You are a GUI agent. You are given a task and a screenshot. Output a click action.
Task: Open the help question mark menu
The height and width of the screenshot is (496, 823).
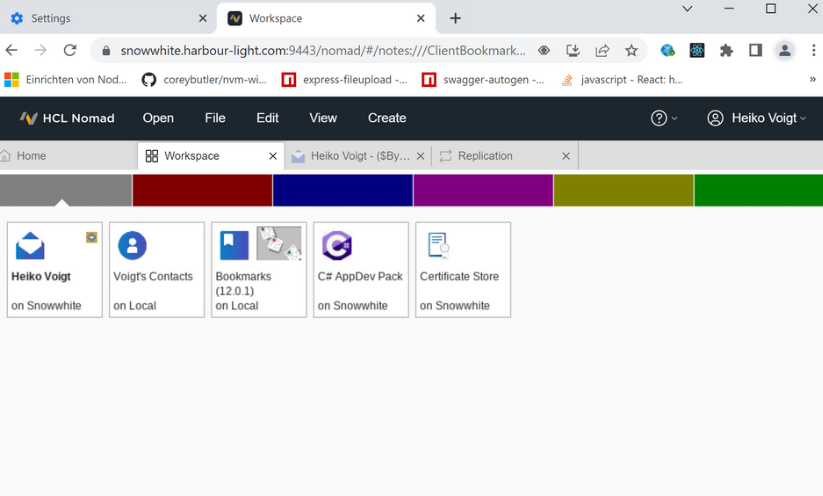click(x=663, y=118)
